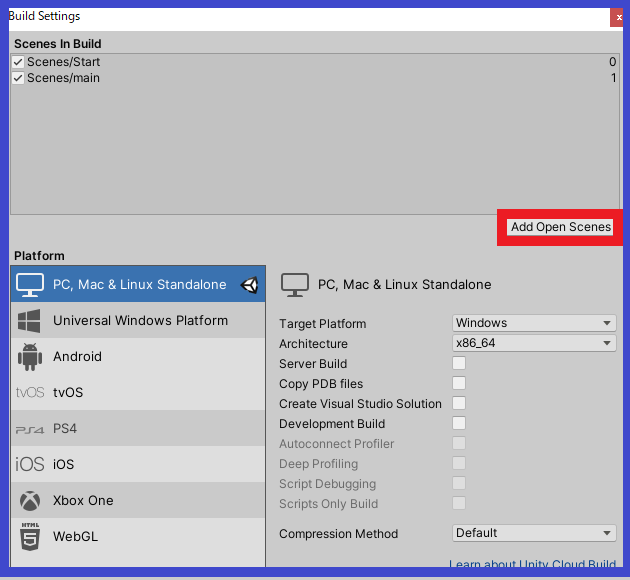Select Universal Windows Platform entry

pos(138,320)
